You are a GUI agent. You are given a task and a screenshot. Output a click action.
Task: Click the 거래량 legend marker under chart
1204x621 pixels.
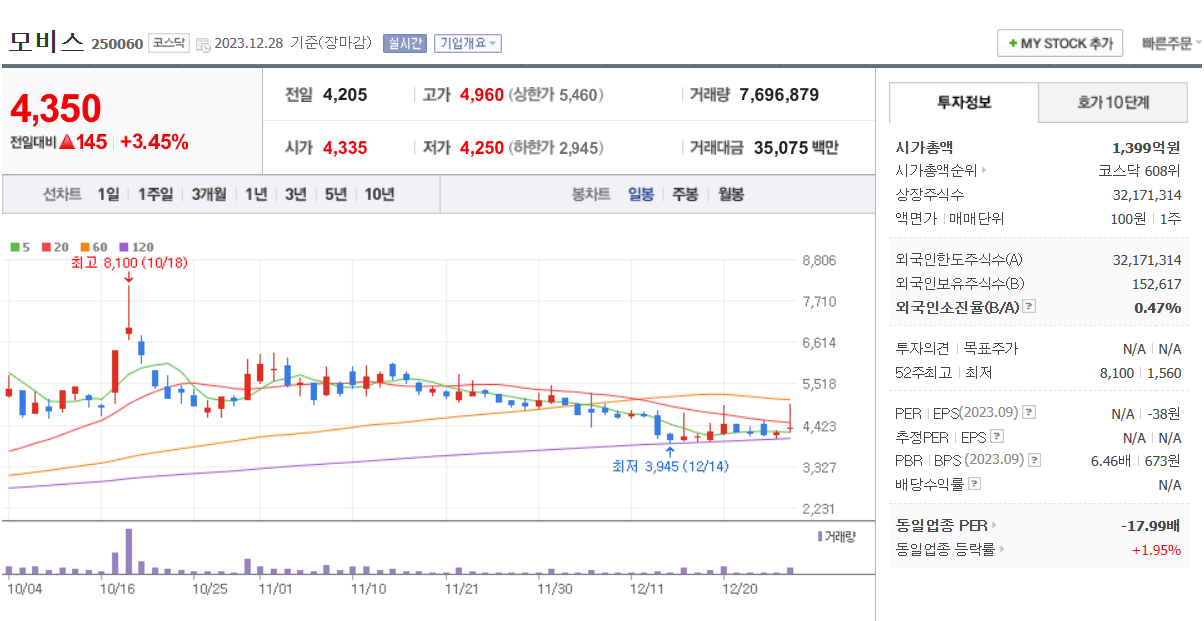pyautogui.click(x=819, y=537)
